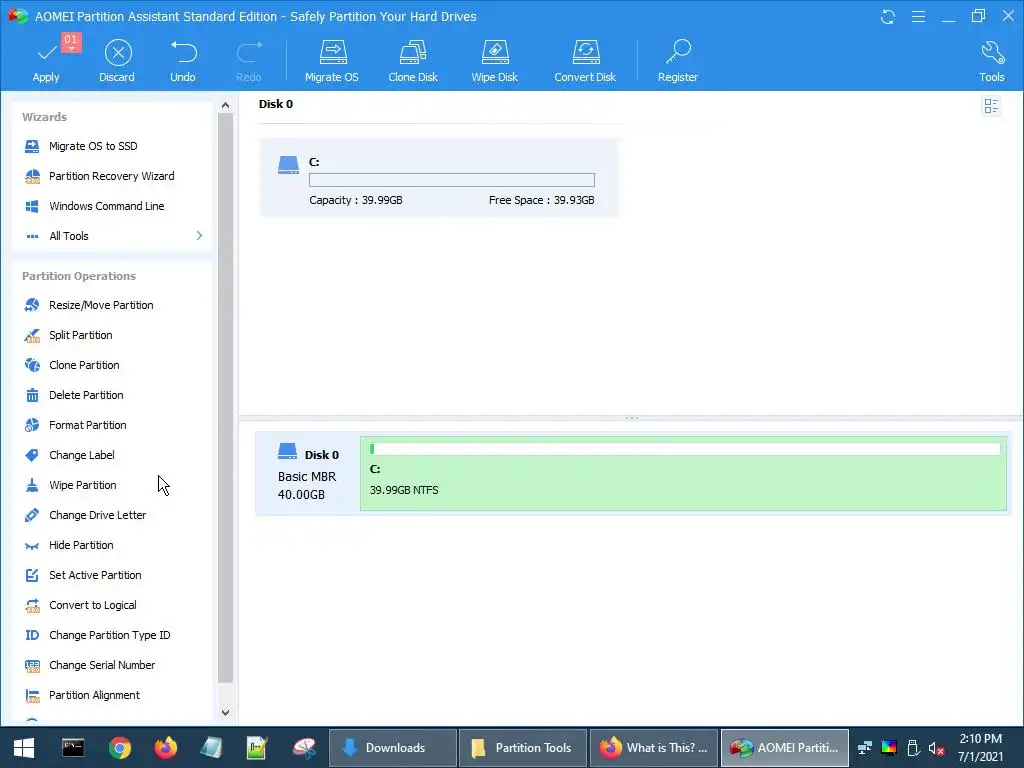This screenshot has width=1024, height=768.
Task: Launch Partition Recovery Wizard
Action: tap(113, 176)
